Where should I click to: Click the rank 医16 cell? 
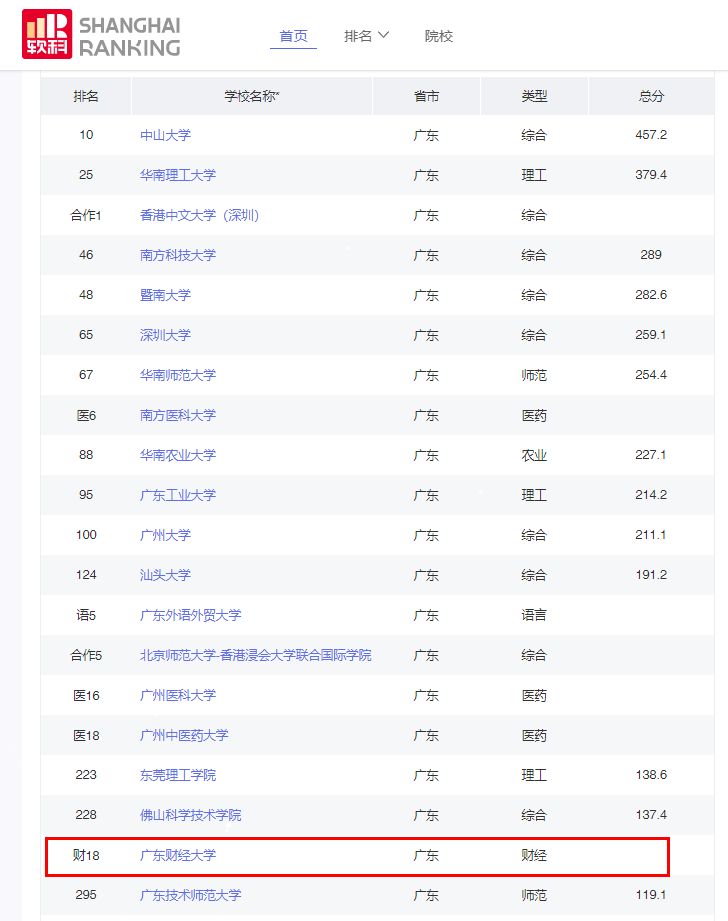[x=86, y=695]
